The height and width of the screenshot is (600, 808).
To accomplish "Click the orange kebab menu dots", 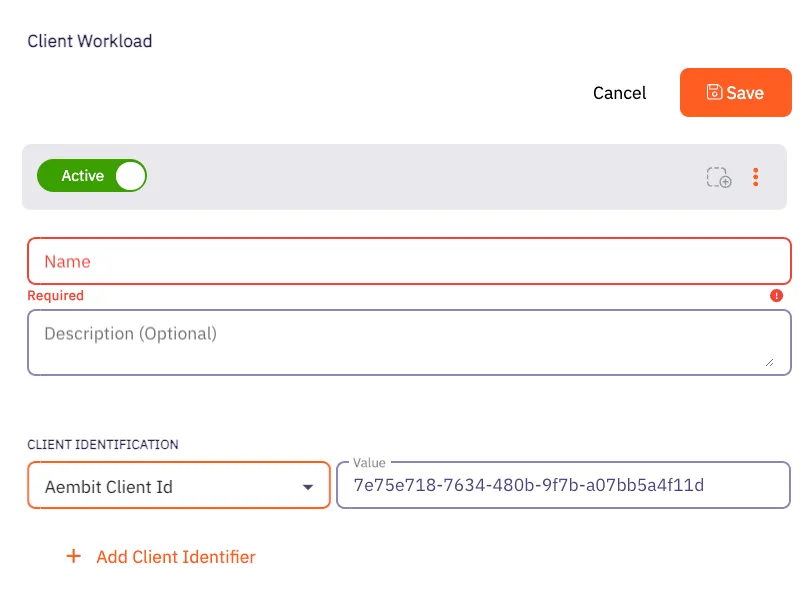I will pos(756,177).
